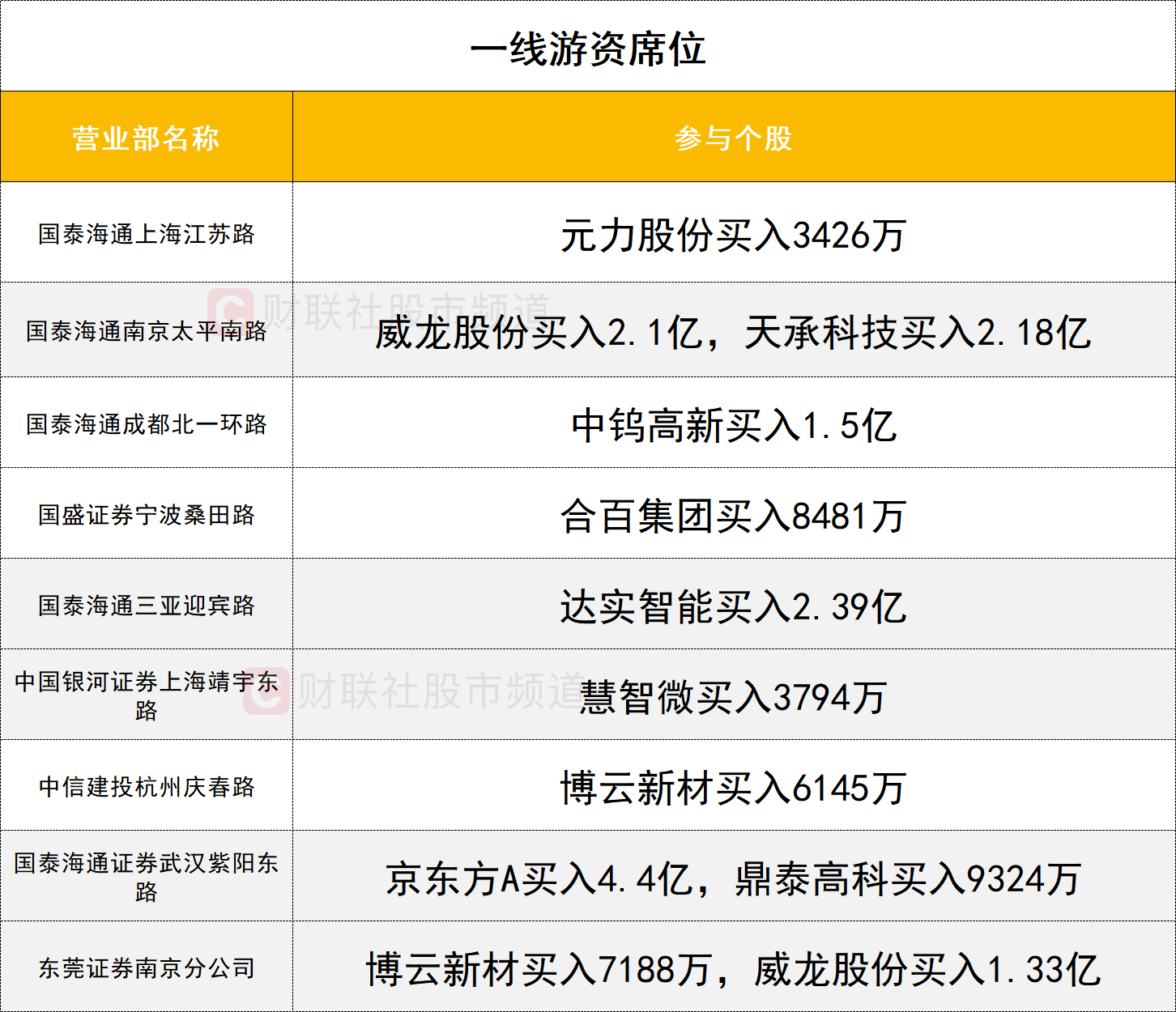Select the cell 东莞证券南京分公司
Screen dimensions: 1176x1012
[147, 967]
